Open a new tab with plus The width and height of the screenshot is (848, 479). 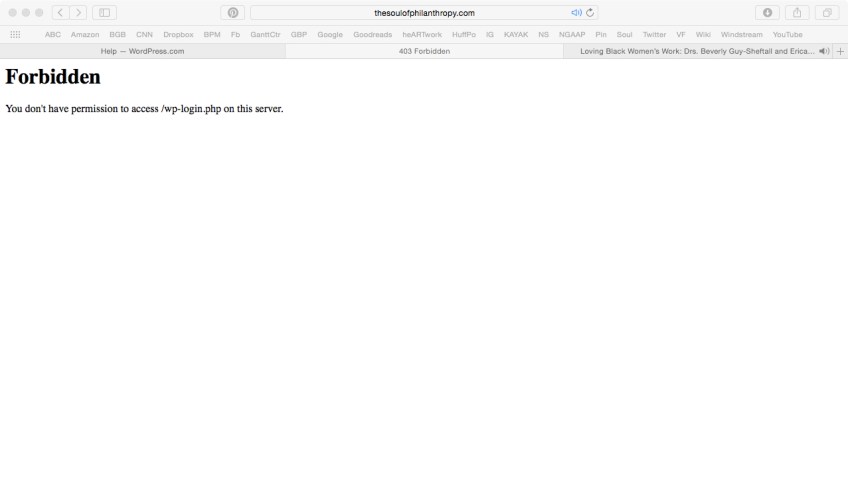click(x=840, y=51)
